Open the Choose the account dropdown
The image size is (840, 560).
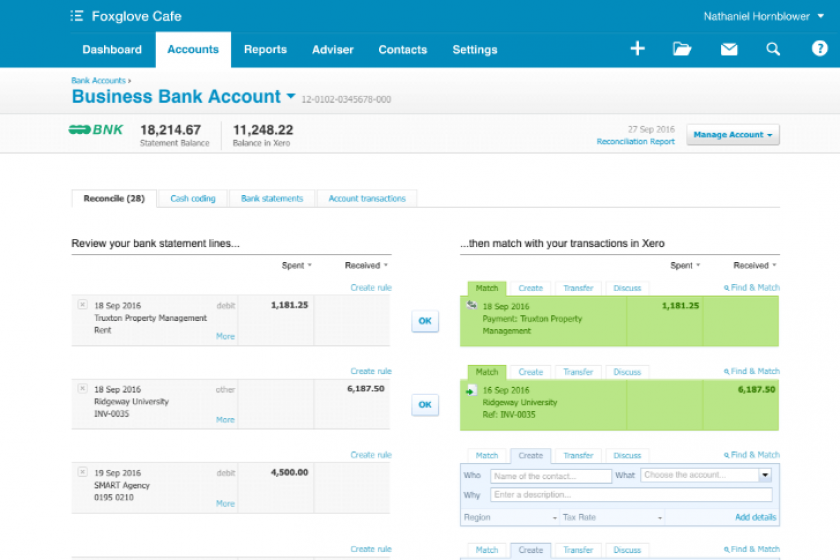coord(765,475)
